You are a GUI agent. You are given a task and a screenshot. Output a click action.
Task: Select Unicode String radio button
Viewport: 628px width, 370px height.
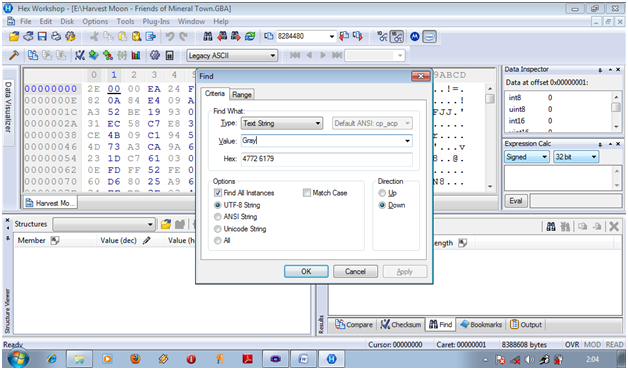point(217,229)
